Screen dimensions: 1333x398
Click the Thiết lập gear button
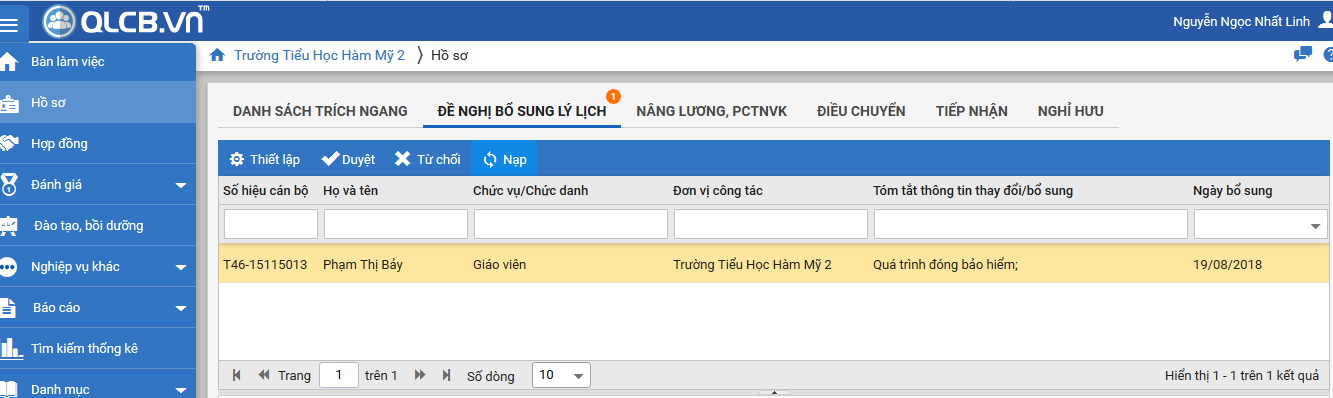[x=264, y=159]
